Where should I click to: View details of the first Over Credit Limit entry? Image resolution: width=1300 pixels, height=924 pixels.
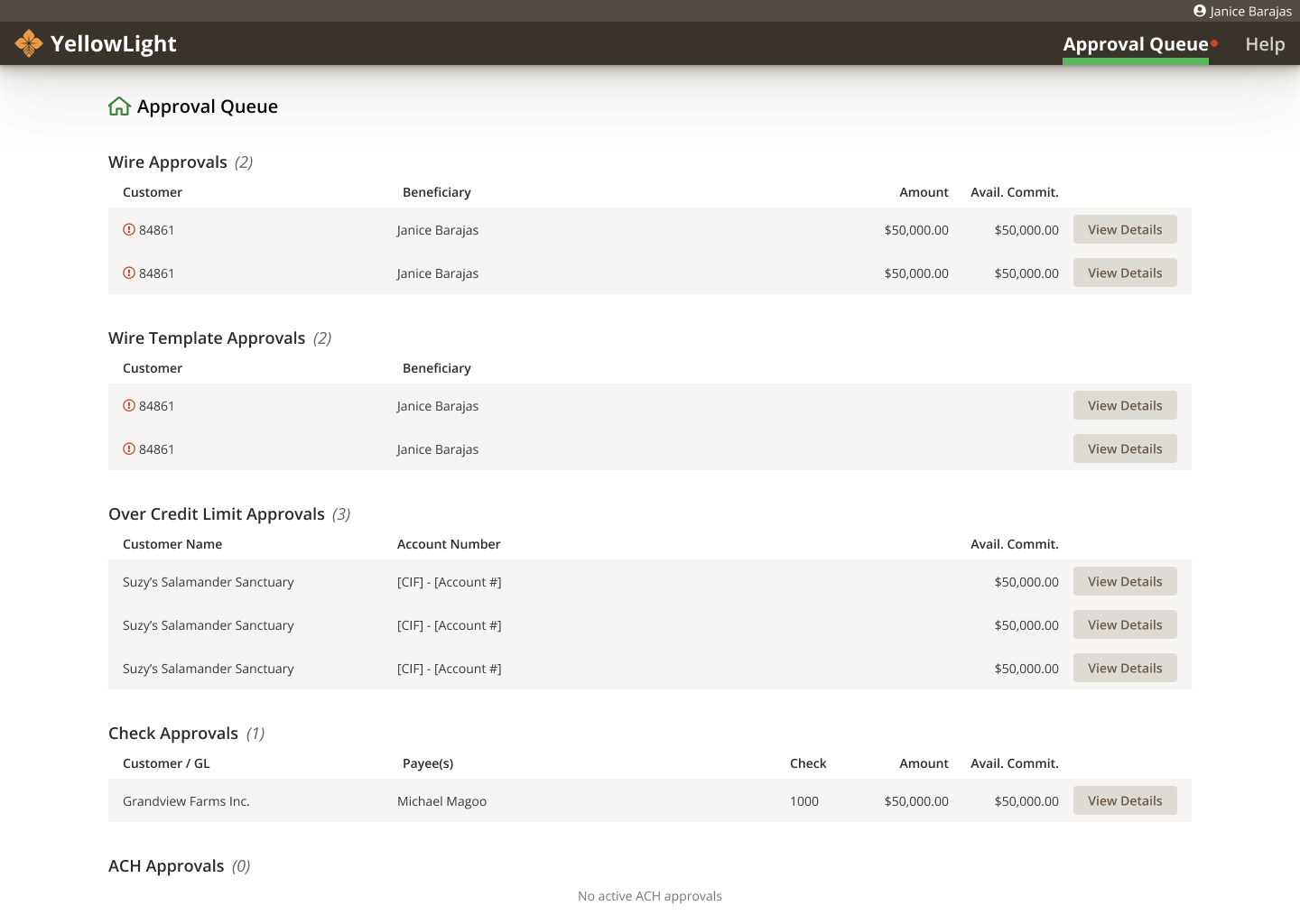(x=1125, y=581)
